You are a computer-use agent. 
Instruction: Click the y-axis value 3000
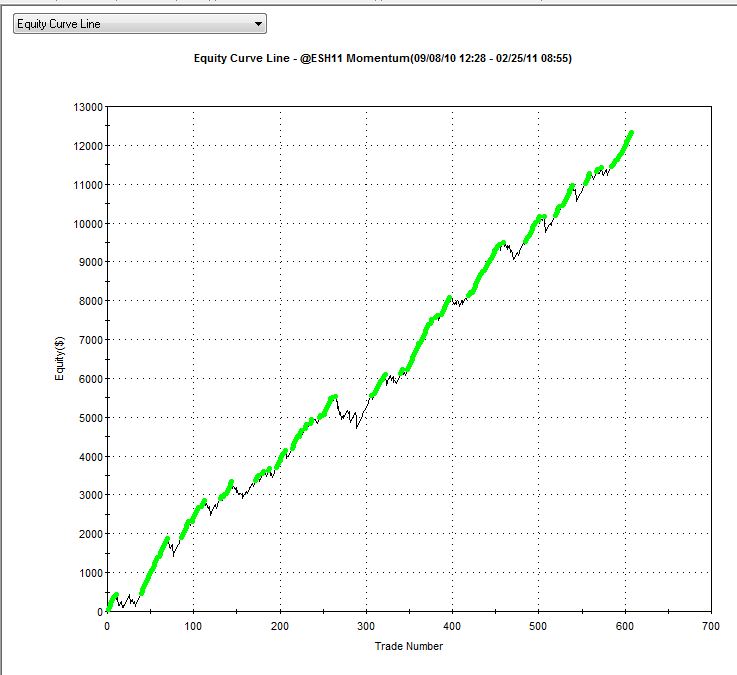tap(91, 495)
